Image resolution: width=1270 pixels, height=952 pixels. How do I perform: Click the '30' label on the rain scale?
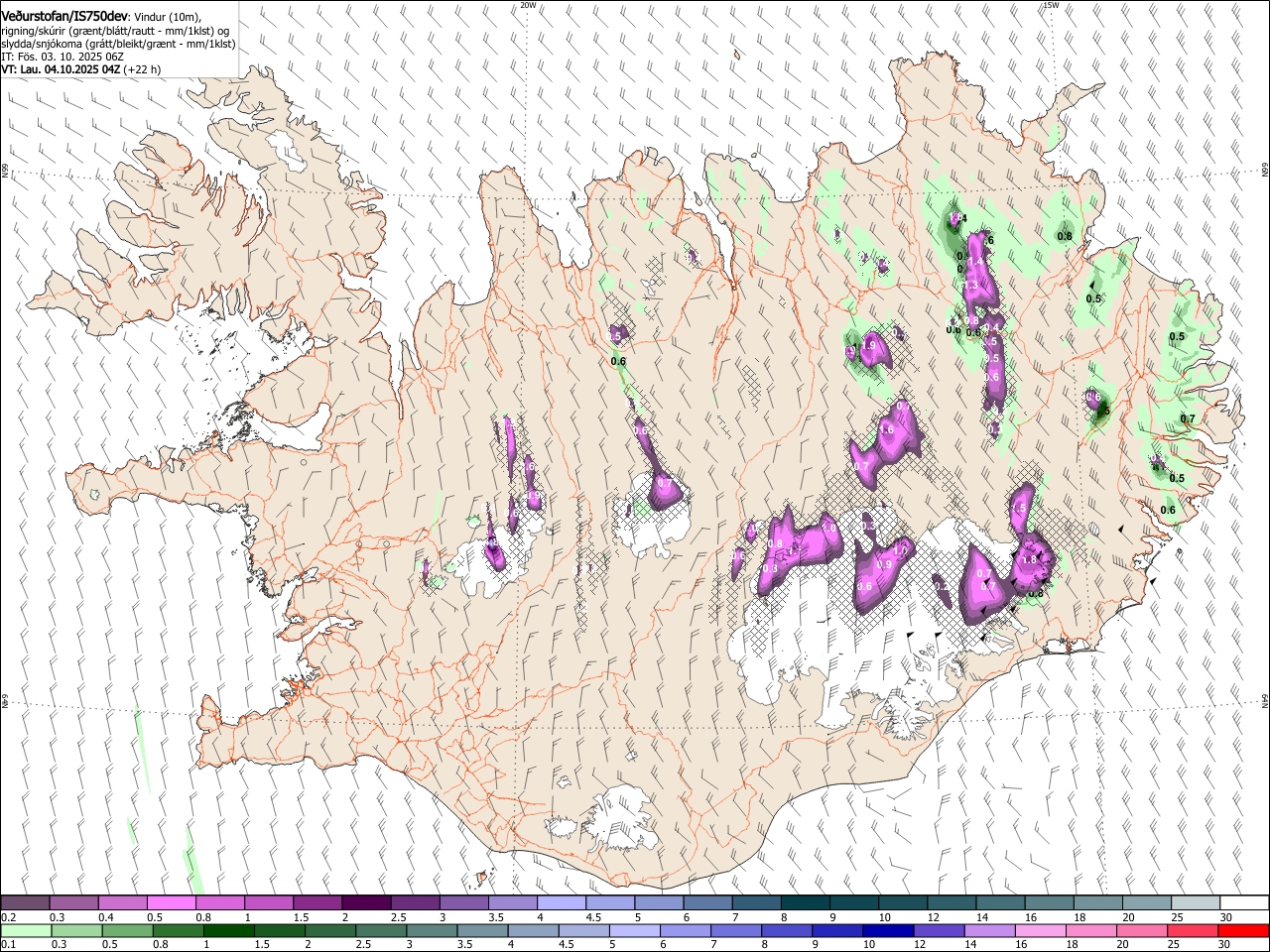(x=1223, y=945)
